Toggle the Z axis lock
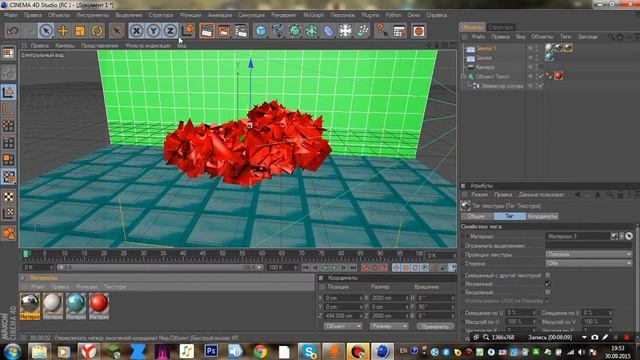Image resolution: width=640 pixels, height=360 pixels. point(170,31)
